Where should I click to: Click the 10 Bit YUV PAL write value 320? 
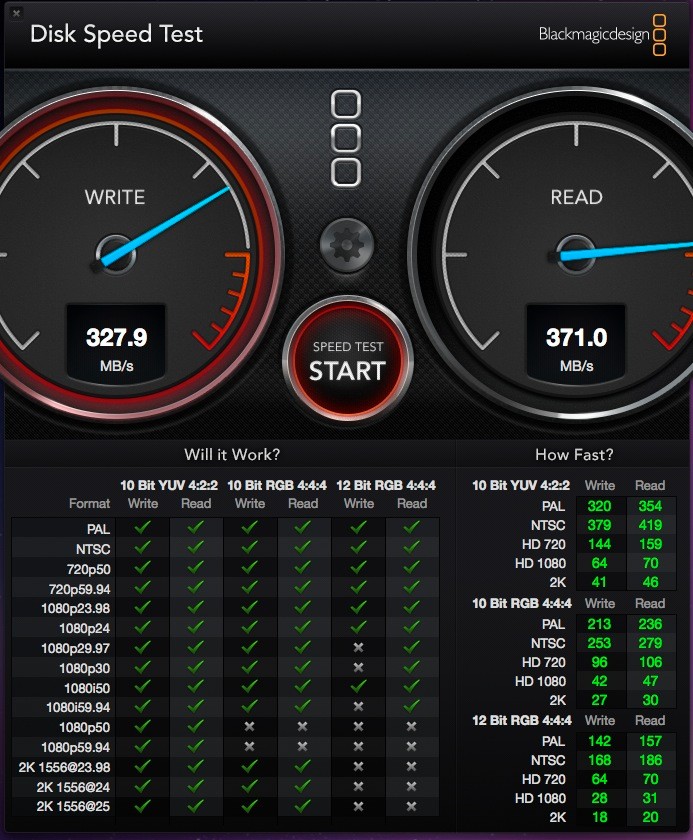[599, 506]
